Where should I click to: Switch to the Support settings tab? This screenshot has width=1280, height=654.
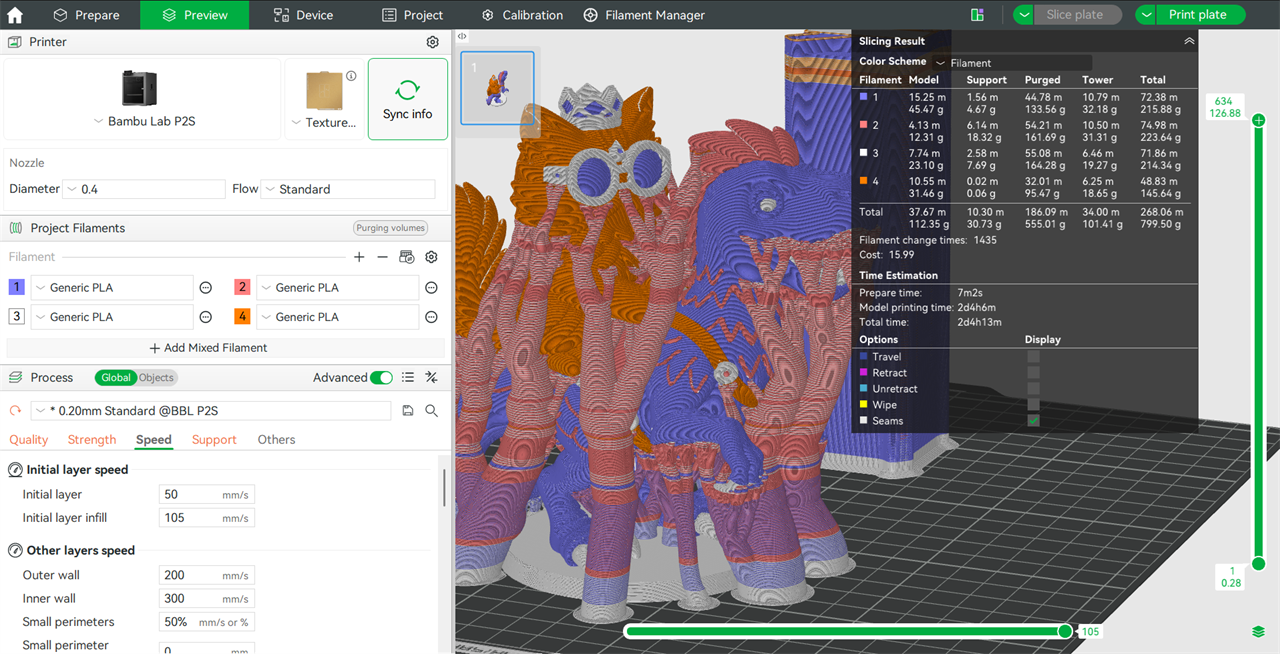coord(214,440)
